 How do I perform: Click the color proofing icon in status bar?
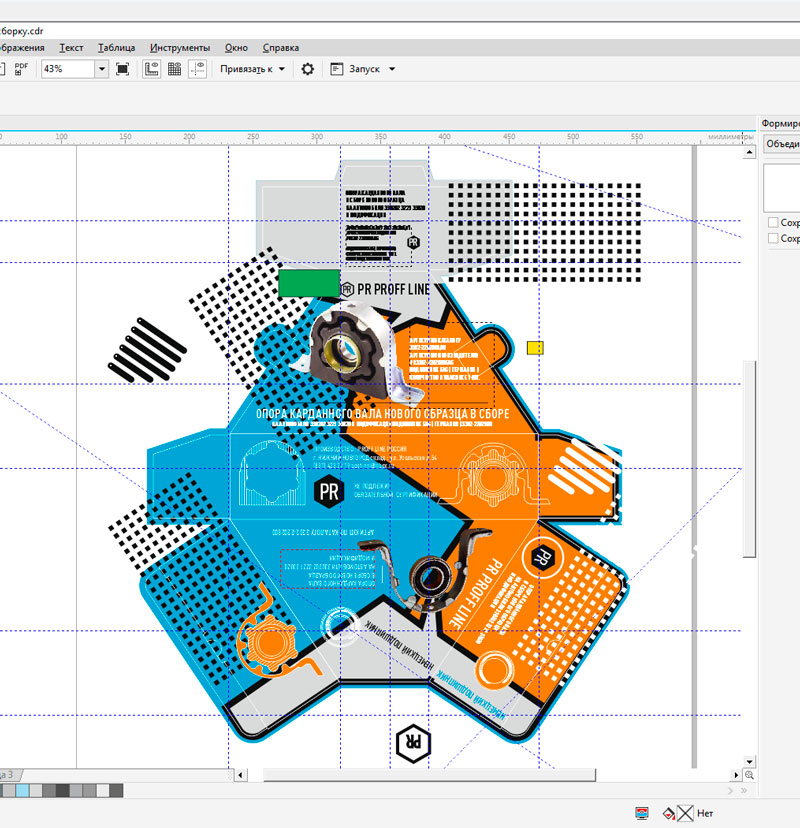(x=641, y=813)
